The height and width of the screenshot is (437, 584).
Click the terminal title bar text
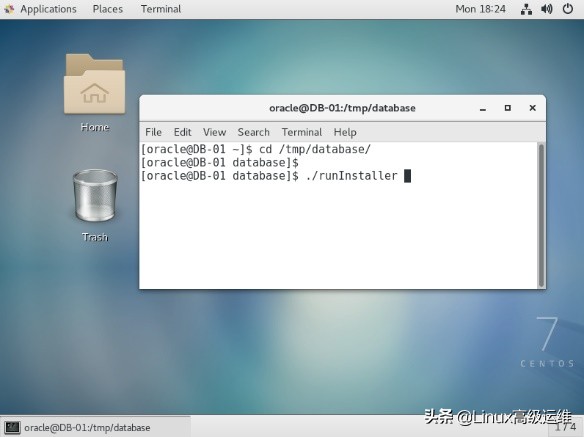[342, 108]
